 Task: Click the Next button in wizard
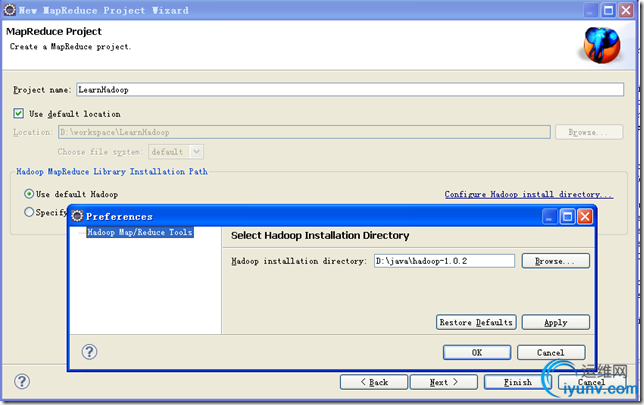(444, 382)
